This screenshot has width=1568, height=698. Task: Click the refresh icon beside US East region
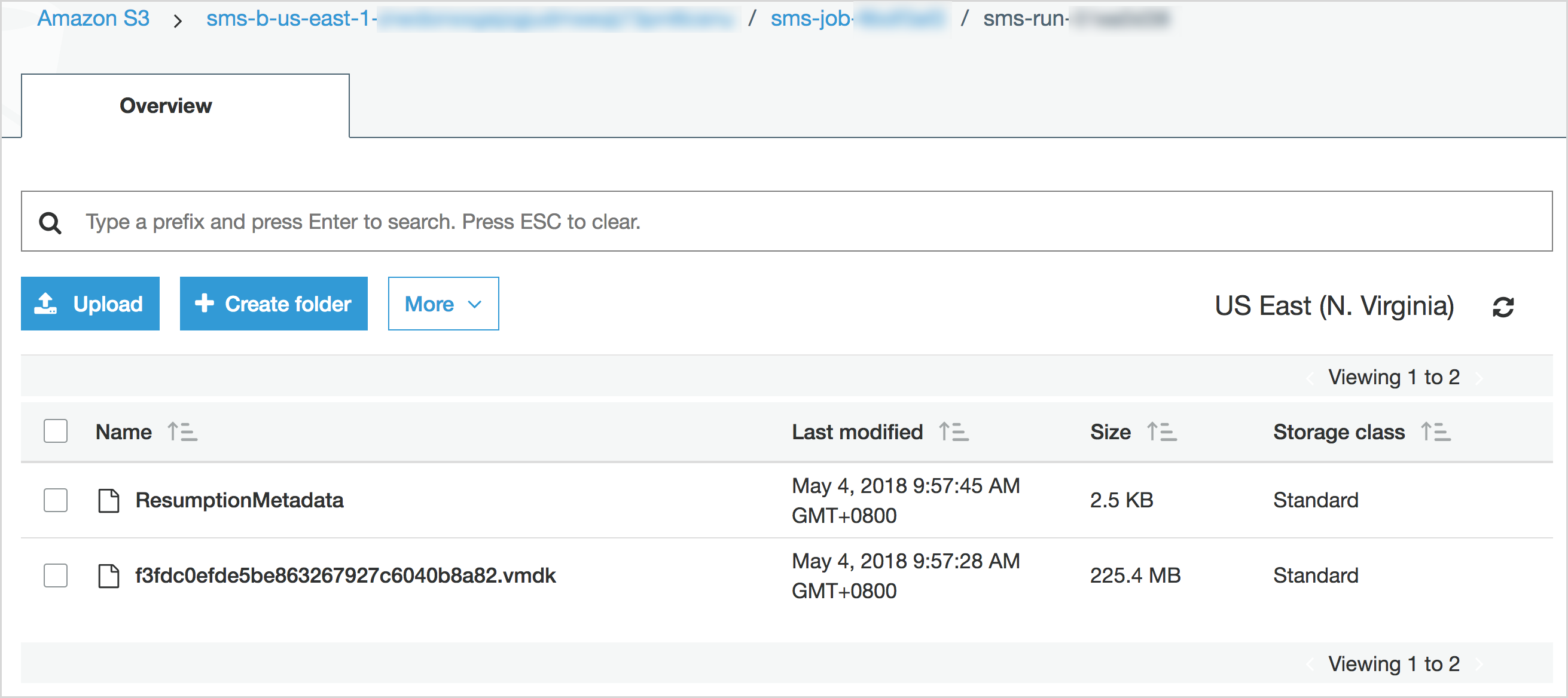(1502, 307)
